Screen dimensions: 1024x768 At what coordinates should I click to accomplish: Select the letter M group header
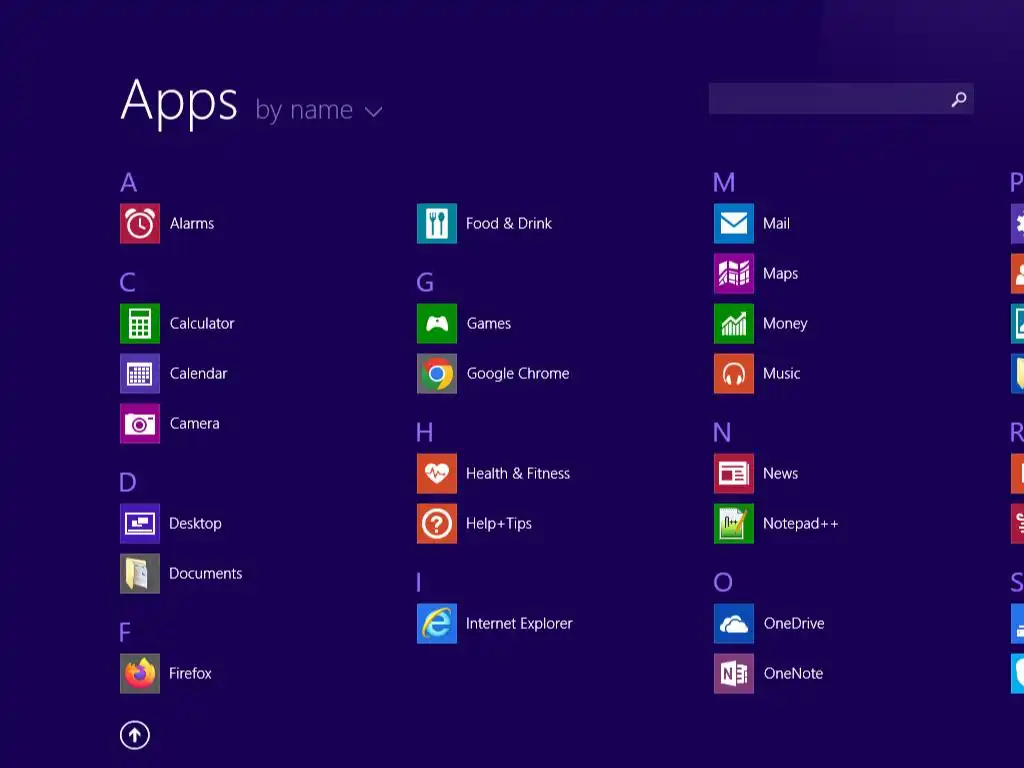pyautogui.click(x=724, y=182)
